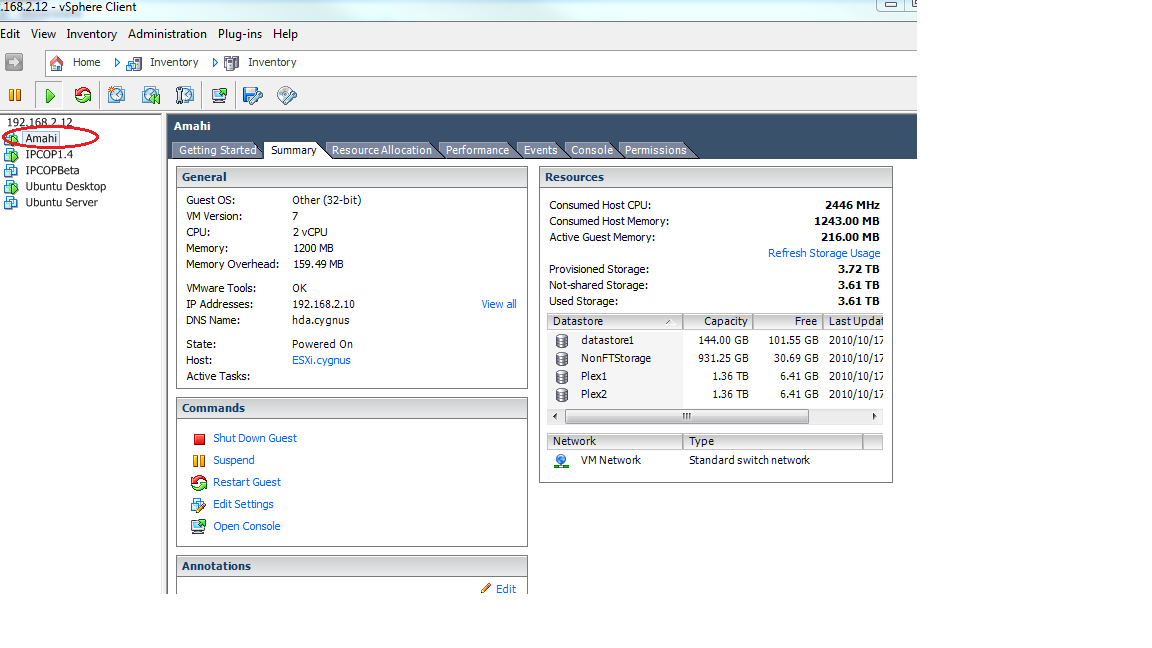This screenshot has width=1152, height=648.
Task: Click the NonFTStorage disk icon
Action: click(x=562, y=359)
